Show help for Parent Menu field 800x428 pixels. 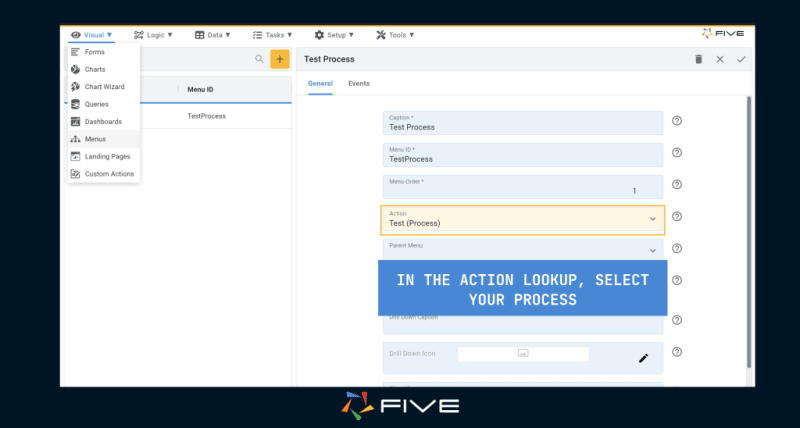[x=677, y=248]
